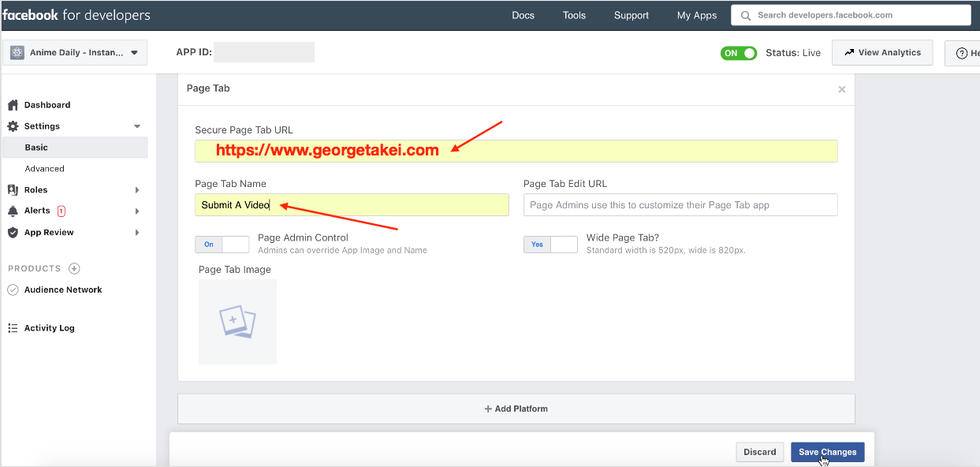
Task: Expand the Roles submenu arrow
Action: coord(137,190)
